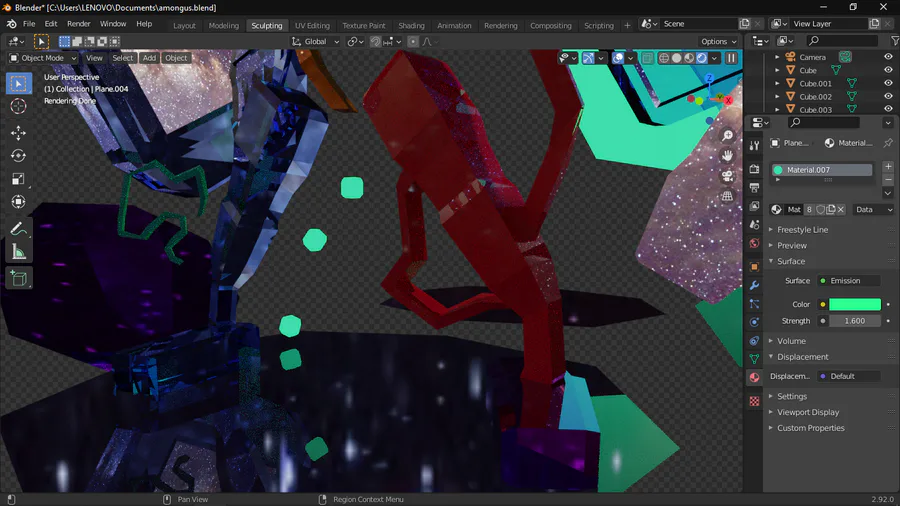Screen dimensions: 900x506
Task: Switch to solid viewport shading
Action: (x=677, y=58)
